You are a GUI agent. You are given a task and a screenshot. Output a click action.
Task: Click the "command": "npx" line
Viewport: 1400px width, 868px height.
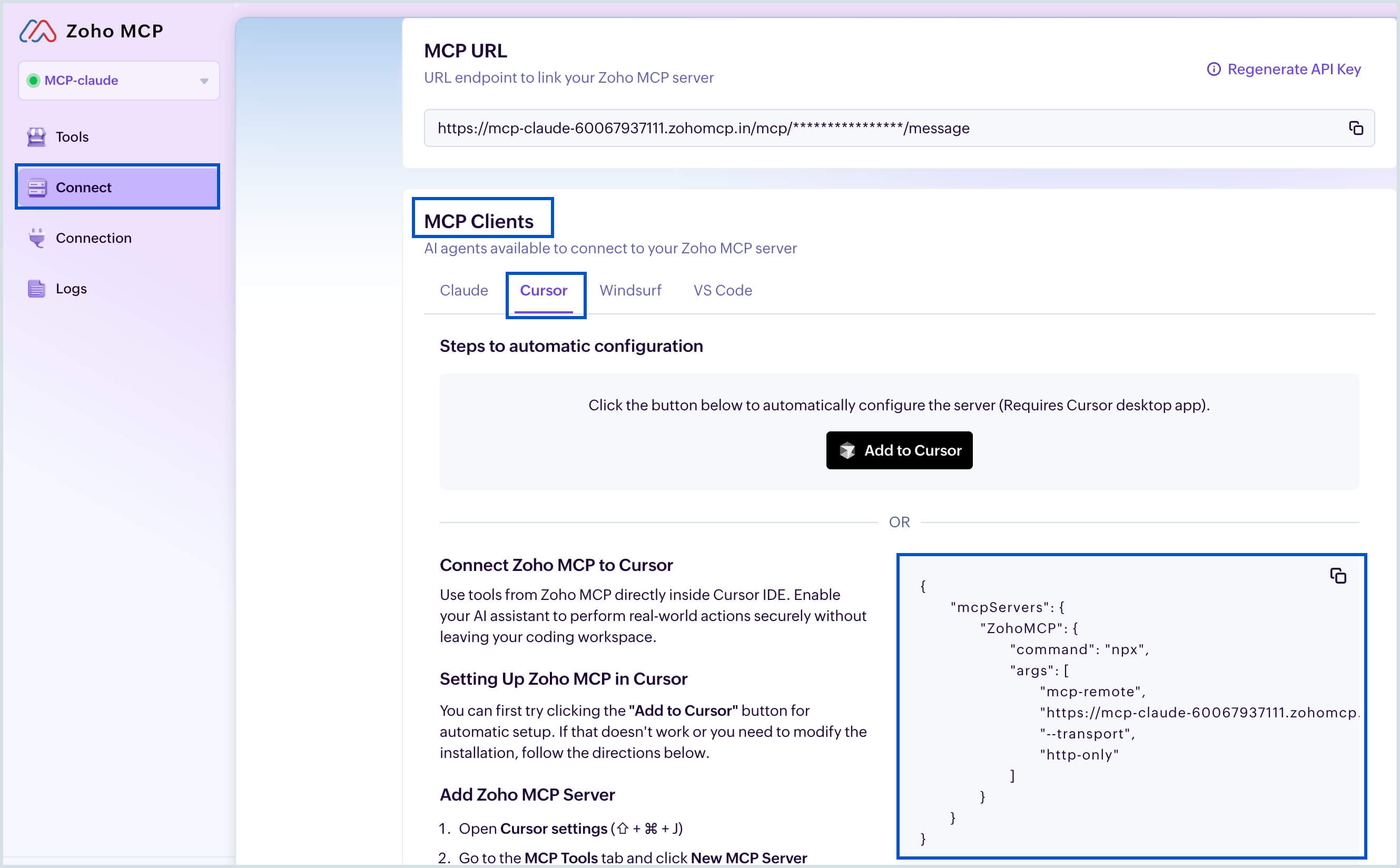pyautogui.click(x=1079, y=649)
